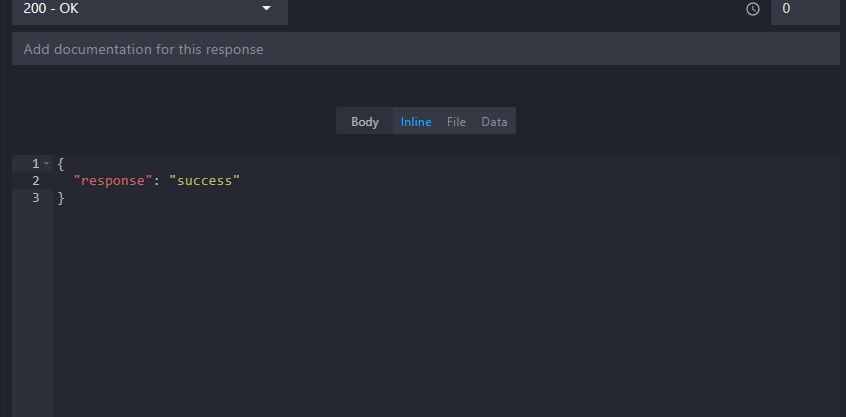The height and width of the screenshot is (417, 846).
Task: Place cursor in the "response" key
Action: [113, 181]
